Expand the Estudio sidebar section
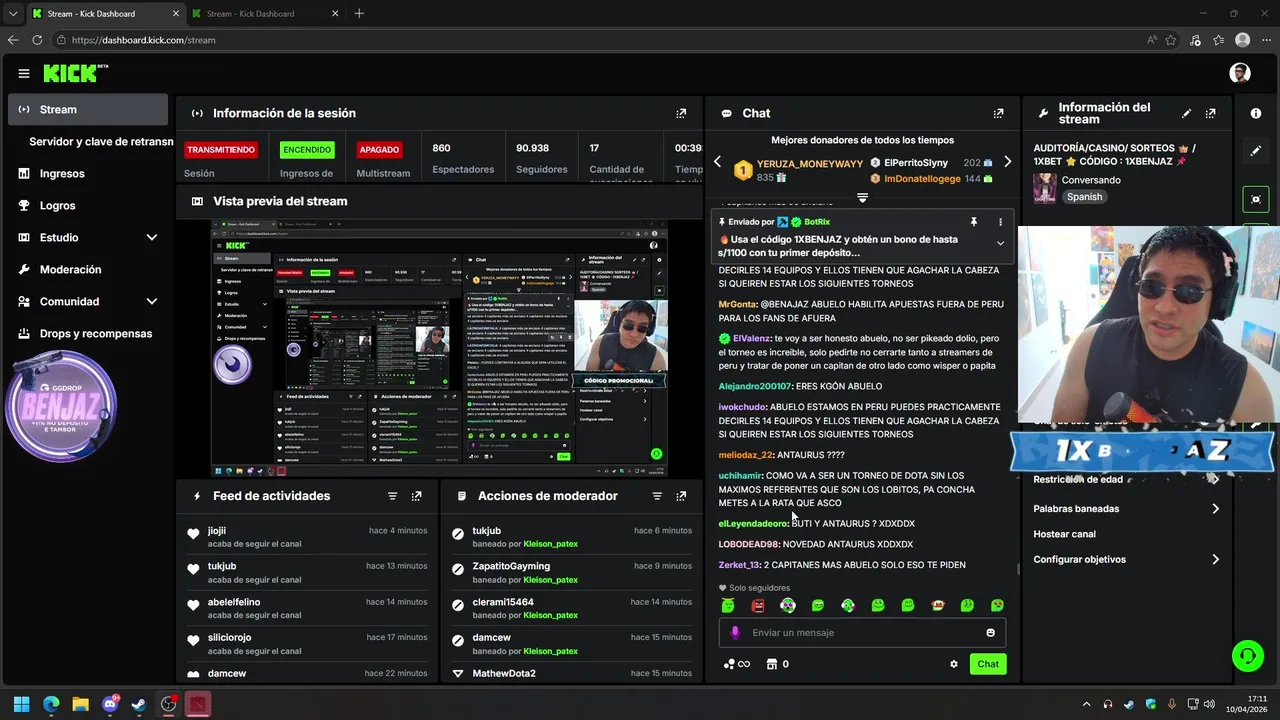Screen dimensions: 1280x720 coord(152,237)
